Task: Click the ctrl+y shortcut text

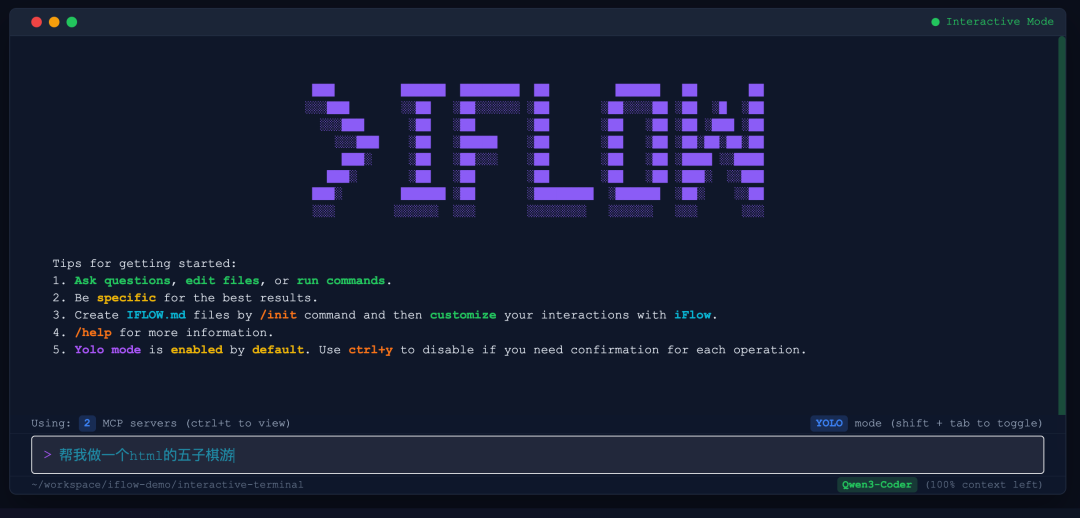Action: point(370,350)
